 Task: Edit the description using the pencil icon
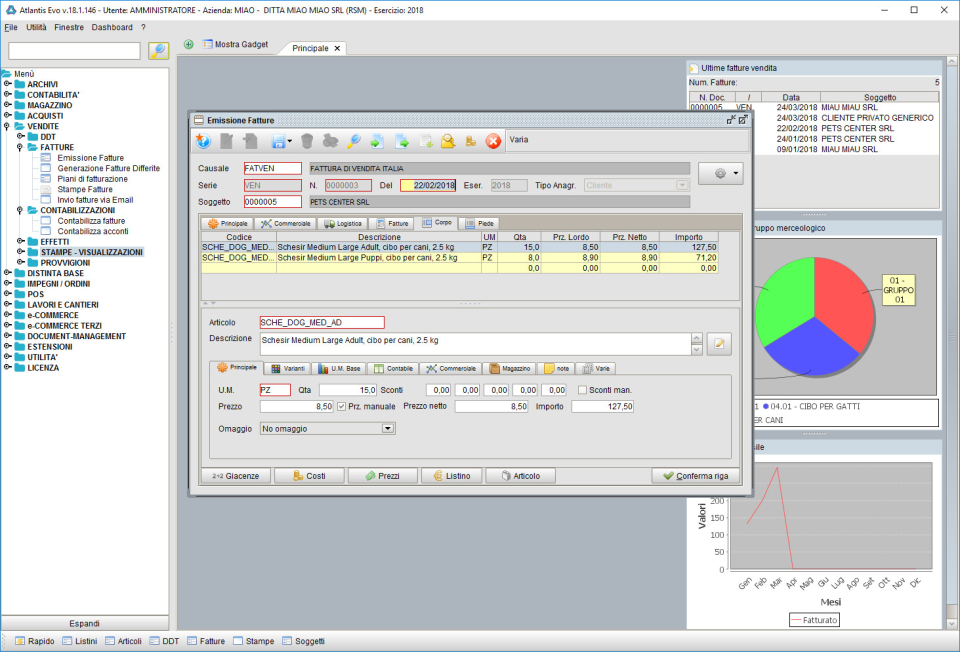(718, 343)
